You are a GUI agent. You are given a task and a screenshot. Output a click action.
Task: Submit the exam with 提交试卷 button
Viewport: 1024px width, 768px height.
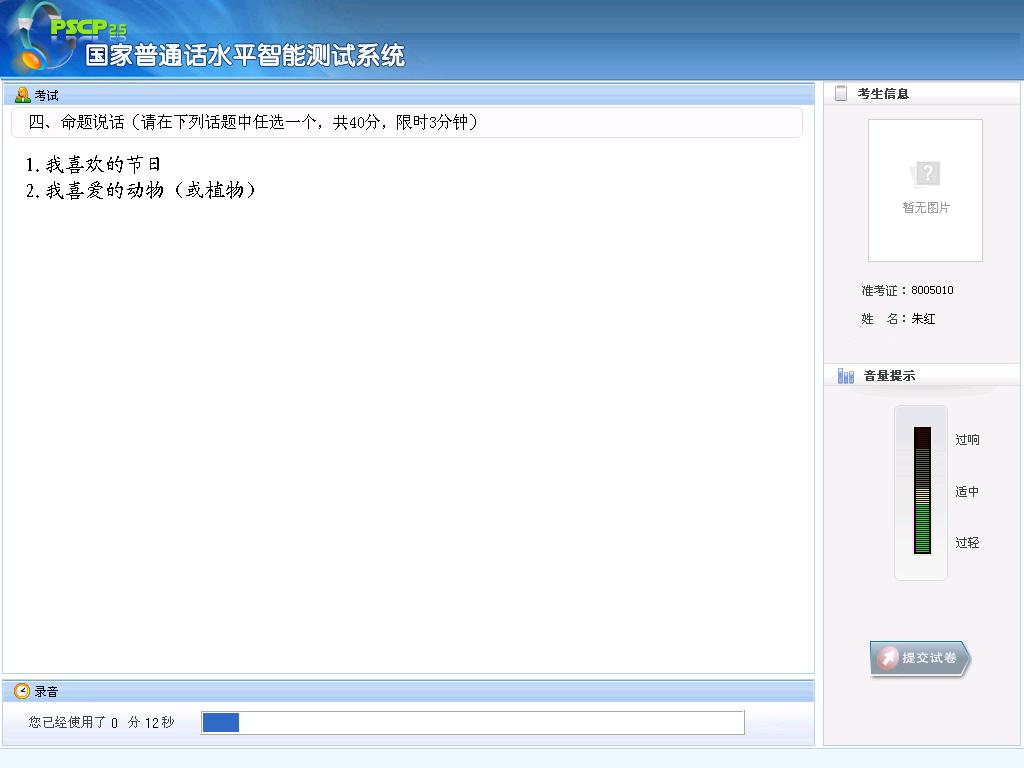920,658
